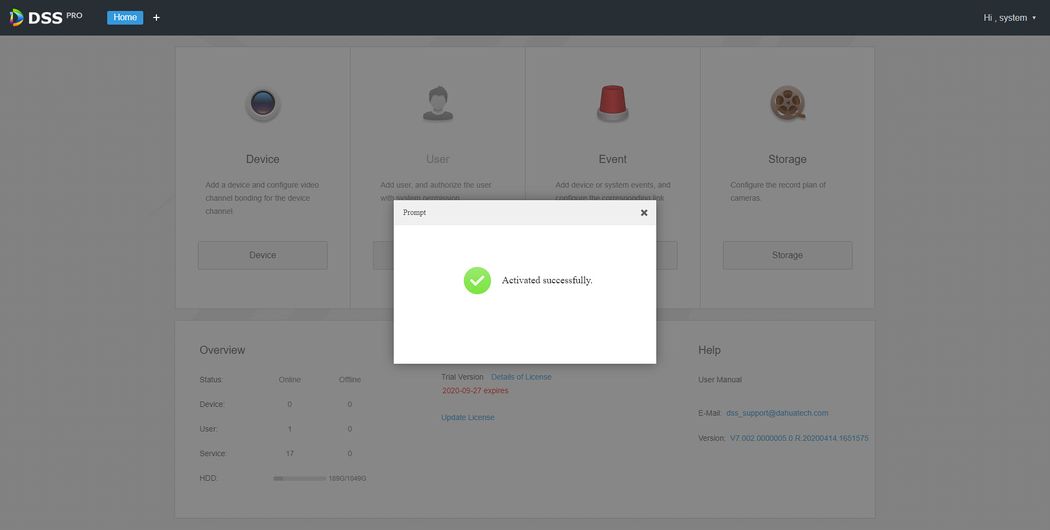The image size is (1050, 530).
Task: Click the Storage film reel icon
Action: [788, 104]
